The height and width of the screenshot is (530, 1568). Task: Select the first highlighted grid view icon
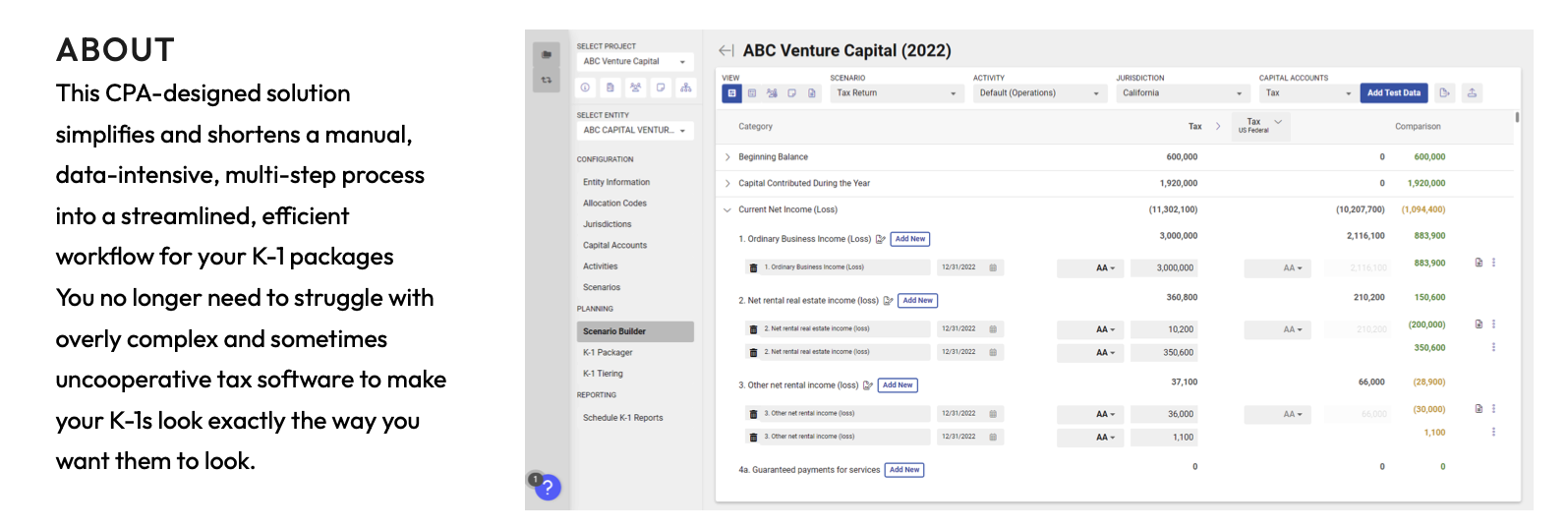pos(731,93)
